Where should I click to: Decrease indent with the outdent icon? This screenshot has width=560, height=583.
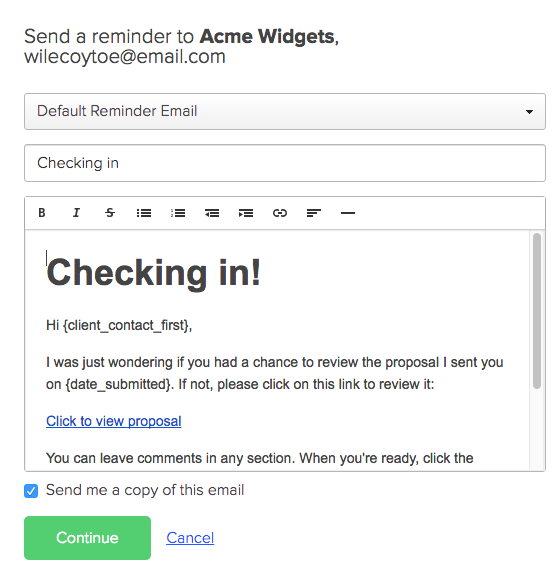(x=212, y=213)
